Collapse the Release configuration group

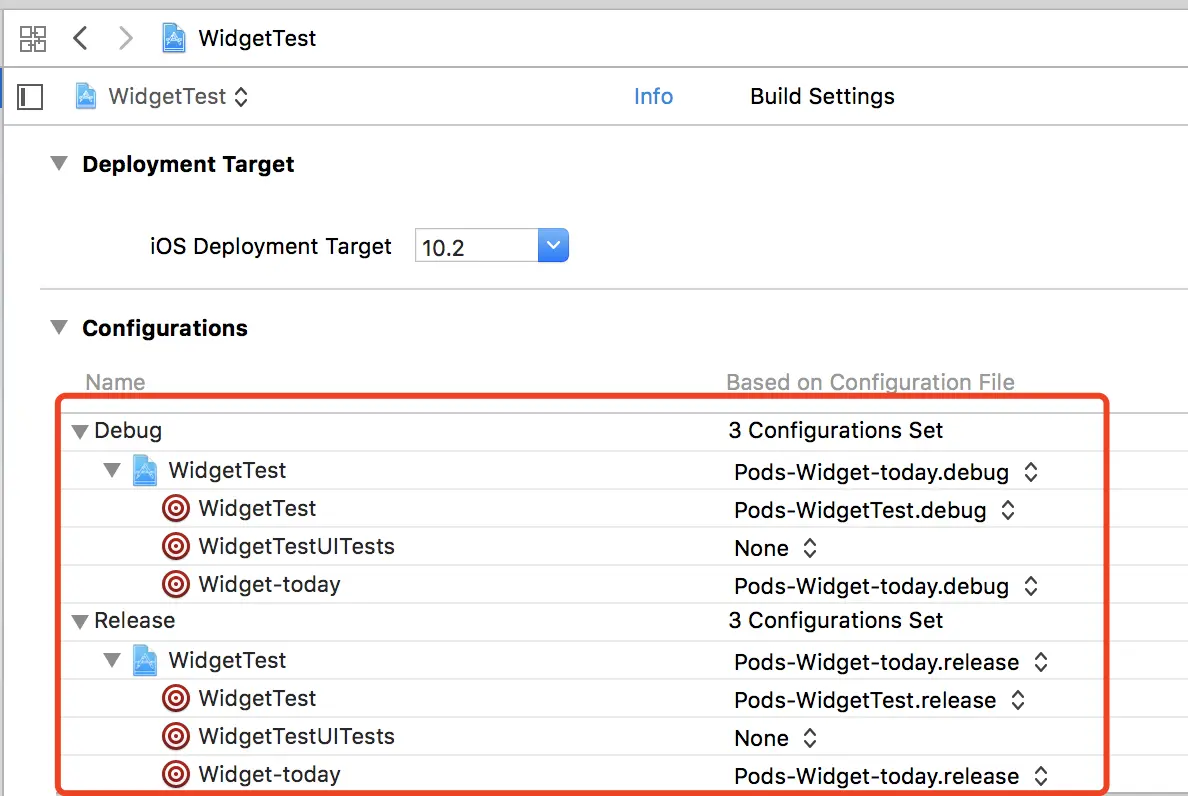(80, 622)
